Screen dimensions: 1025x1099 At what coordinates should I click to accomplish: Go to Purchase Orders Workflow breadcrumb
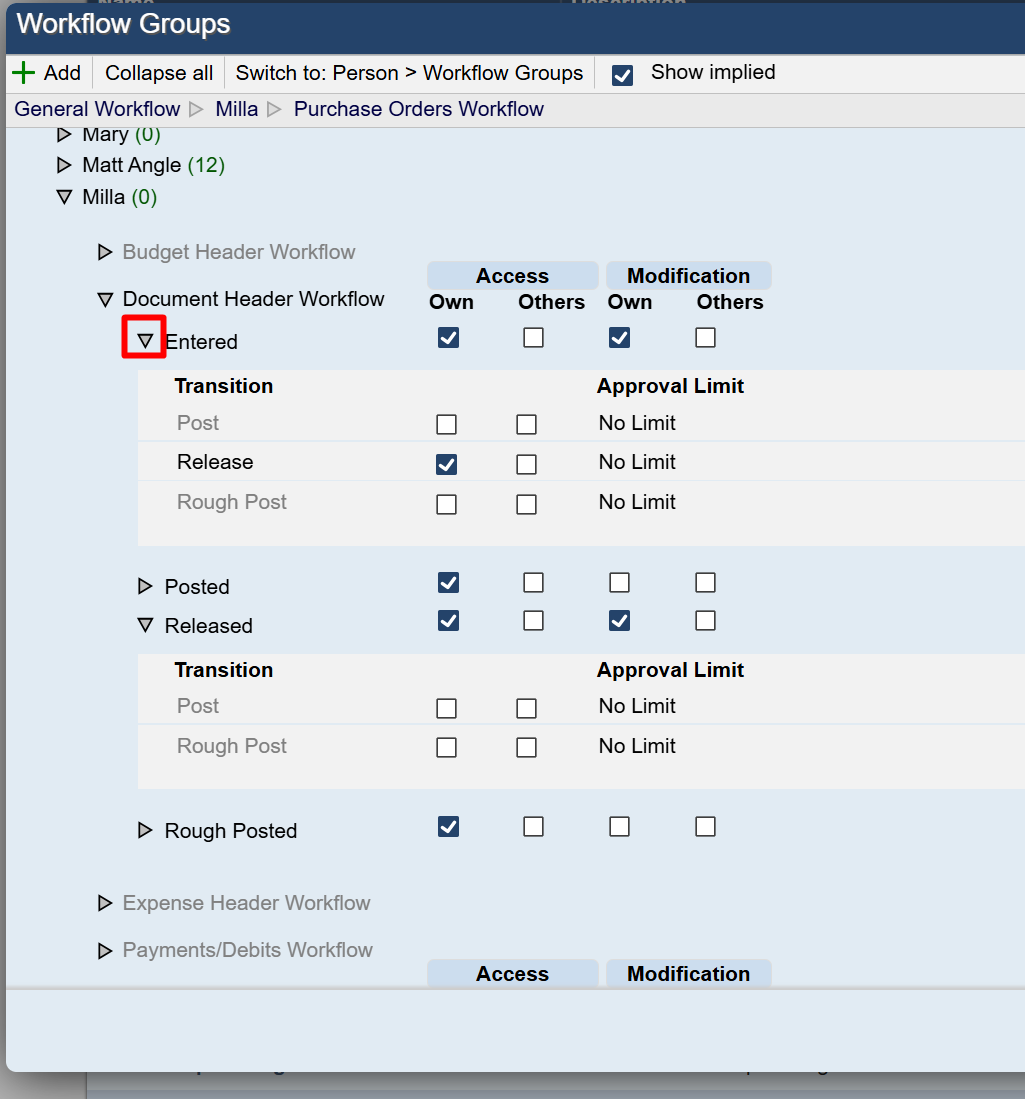(x=419, y=109)
